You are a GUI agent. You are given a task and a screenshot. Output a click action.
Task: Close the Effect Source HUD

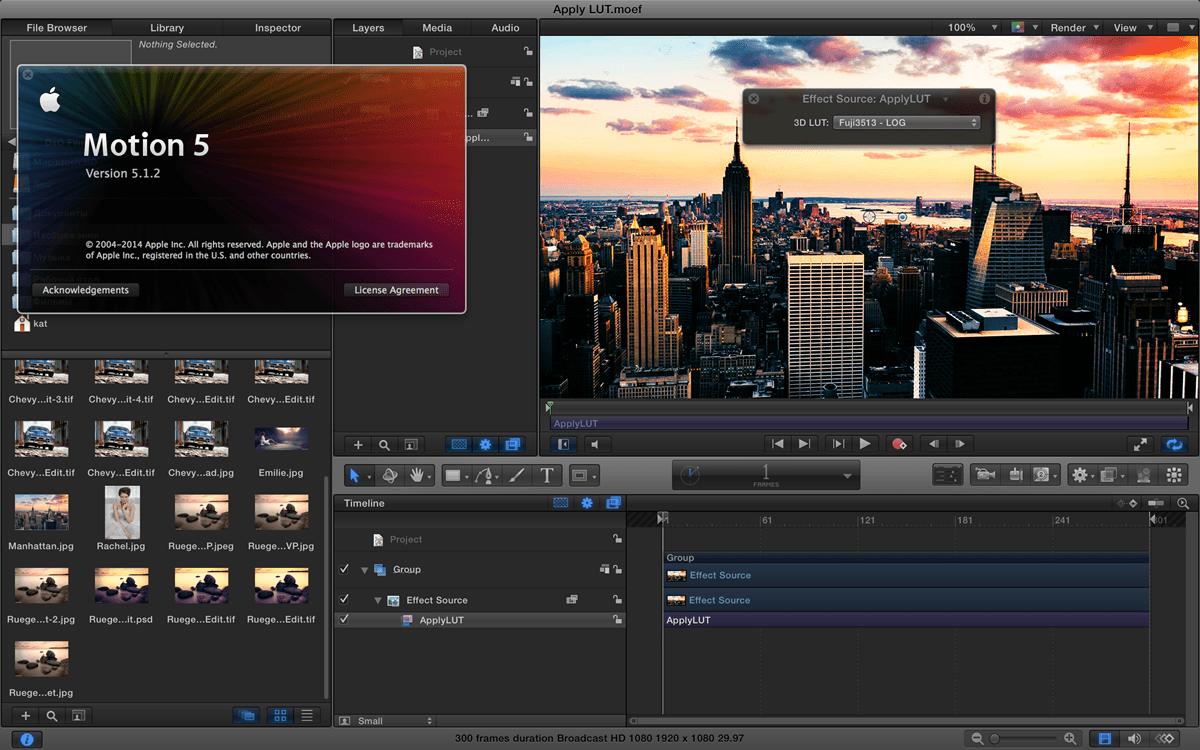coord(754,99)
